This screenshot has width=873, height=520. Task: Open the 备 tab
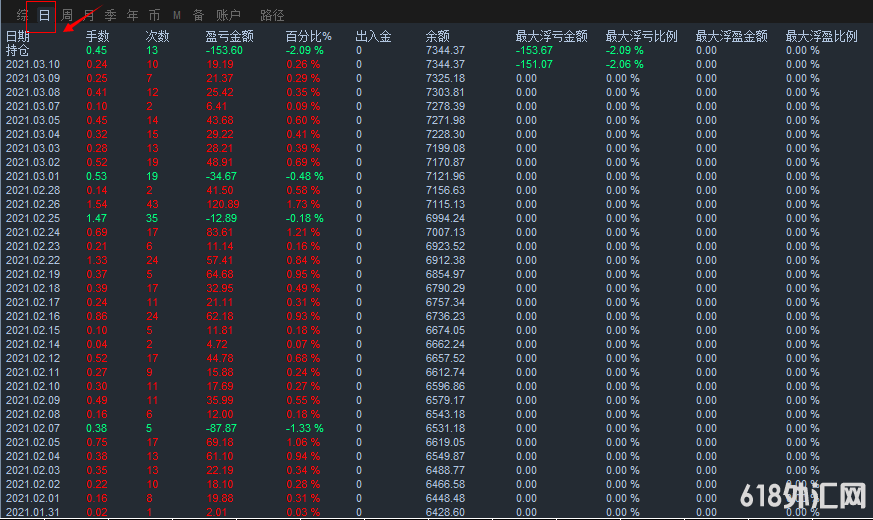198,15
